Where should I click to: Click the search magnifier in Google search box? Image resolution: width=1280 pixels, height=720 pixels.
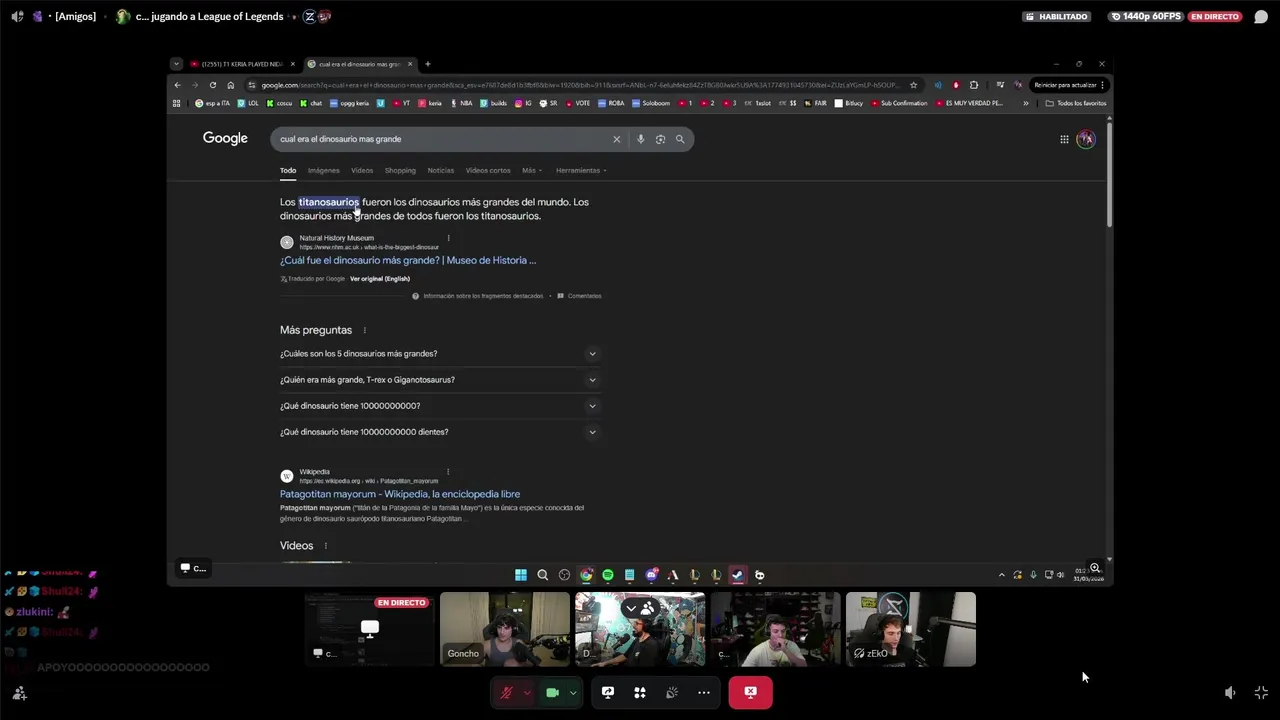point(680,139)
